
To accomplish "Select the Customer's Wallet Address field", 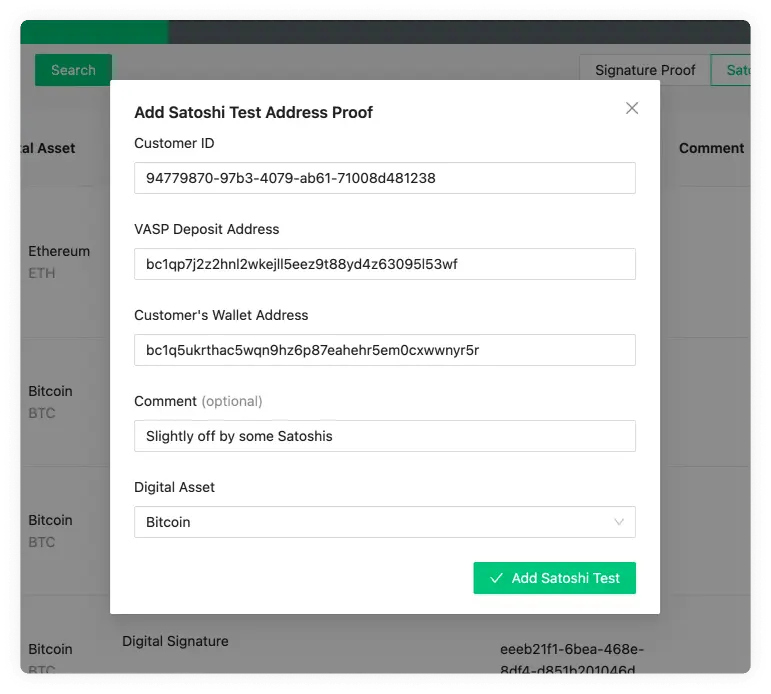I will (x=385, y=350).
